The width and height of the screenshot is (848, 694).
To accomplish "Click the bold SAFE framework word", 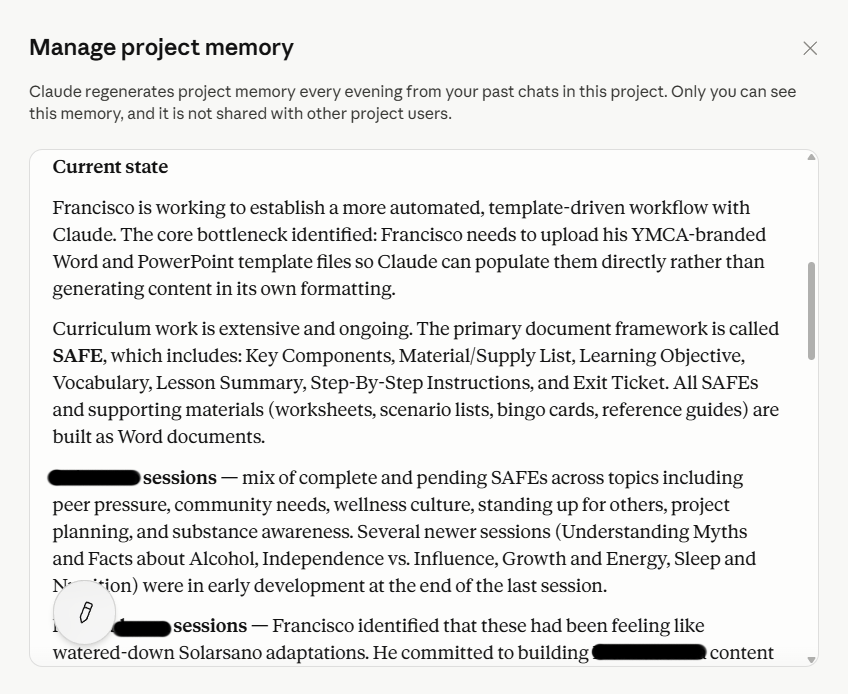I will 77,356.
